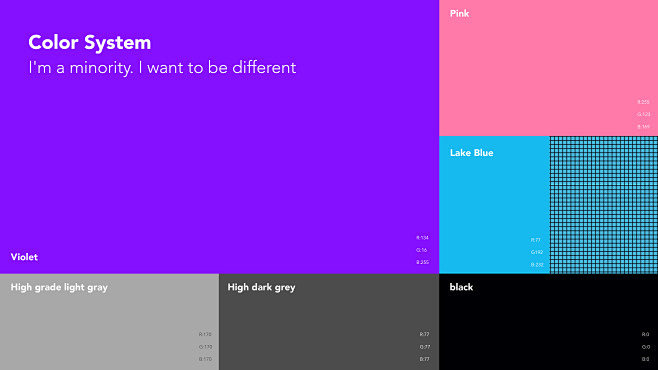Click the Lake Blue label text
Image resolution: width=658 pixels, height=370 pixels.
(471, 153)
